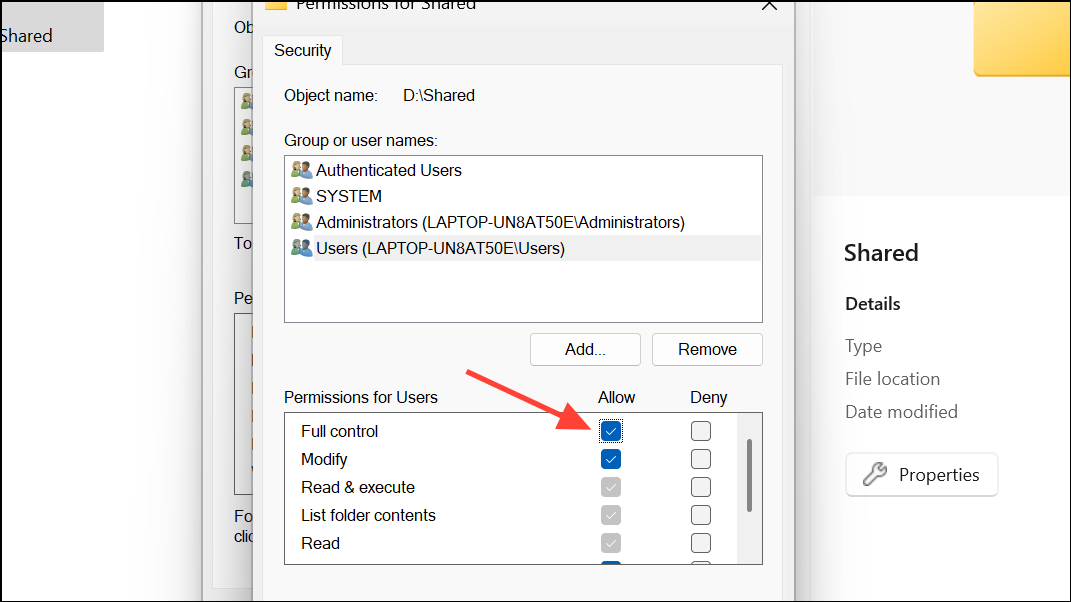This screenshot has width=1071, height=602.
Task: Click the Add button
Action: coord(585,349)
